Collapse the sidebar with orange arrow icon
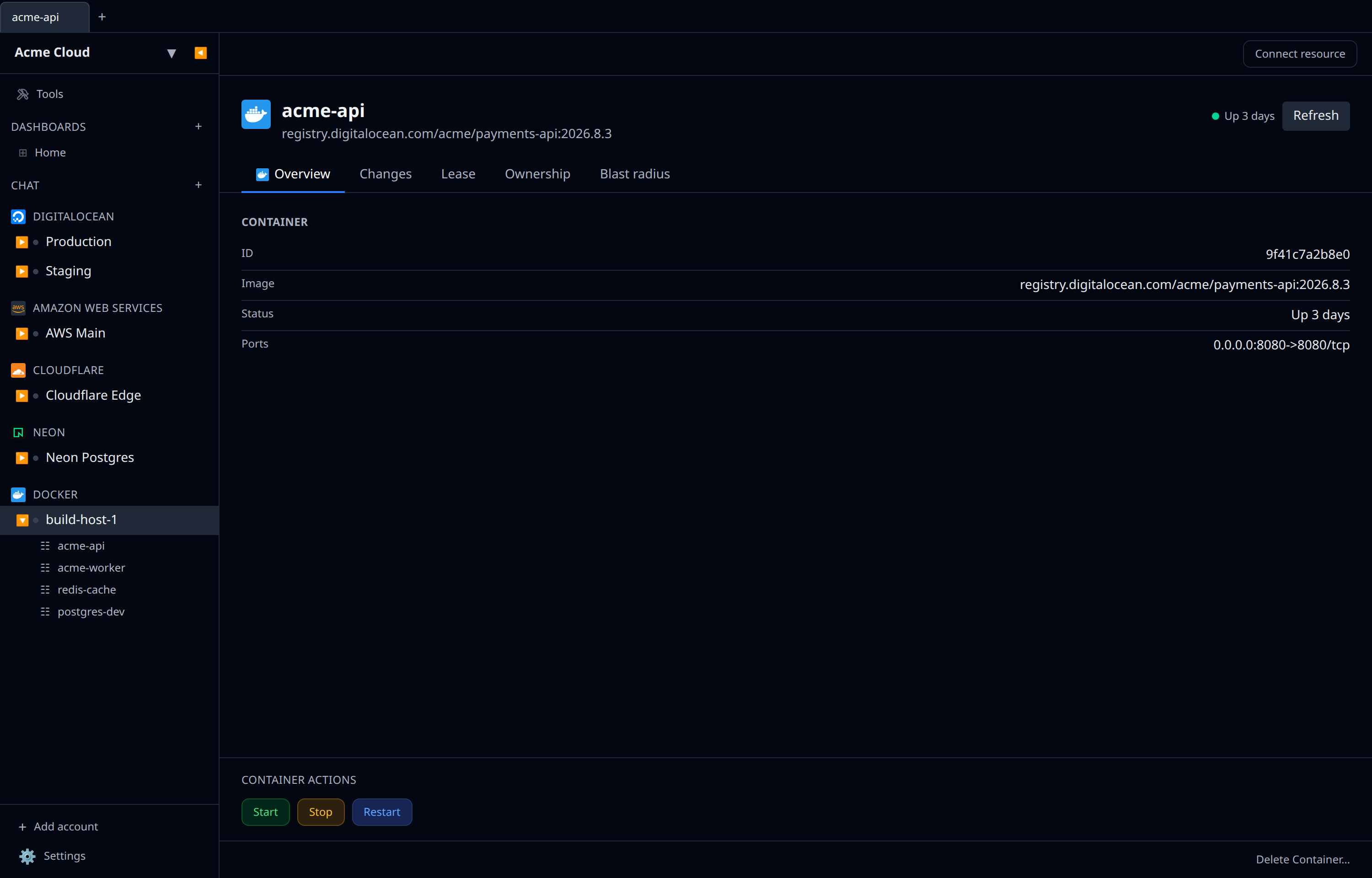This screenshot has width=1372, height=878. point(201,53)
